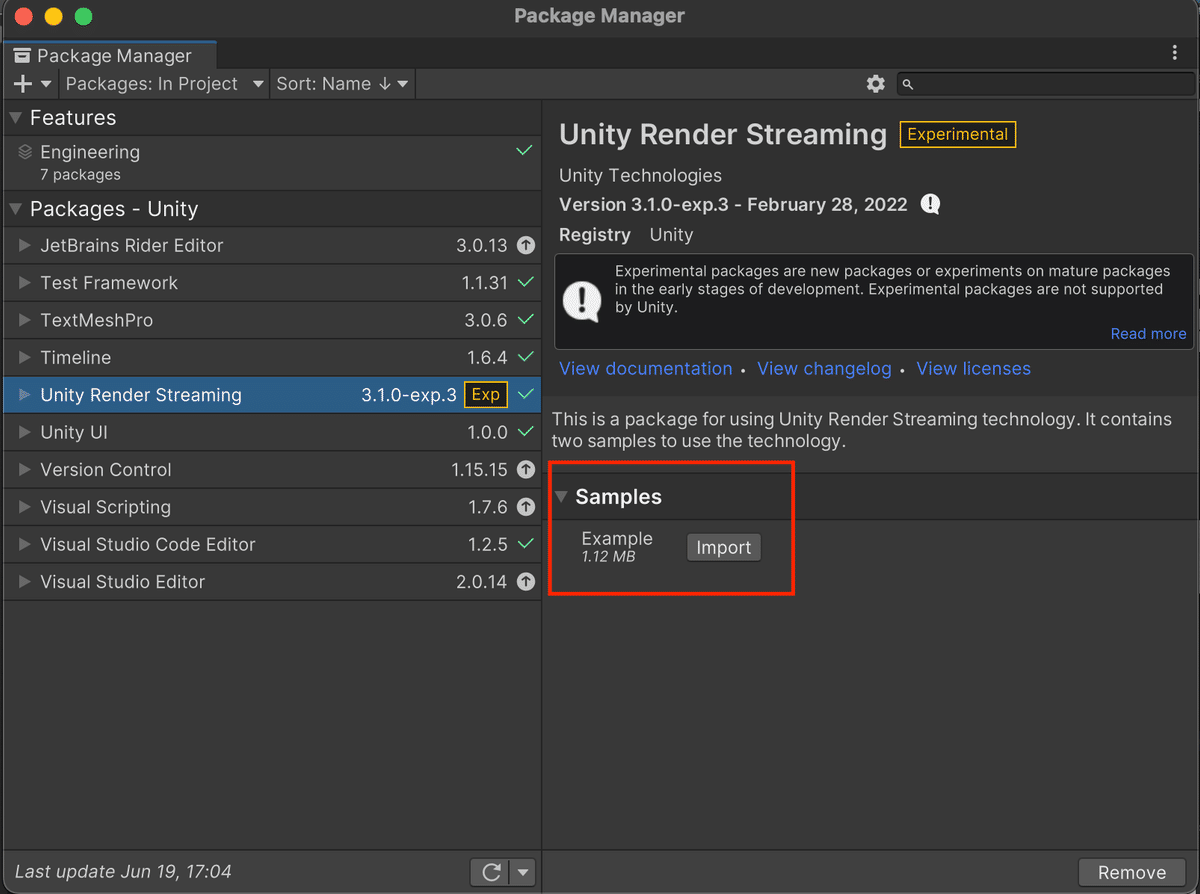Viewport: 1200px width, 894px height.
Task: Collapse the Features section
Action: click(15, 118)
